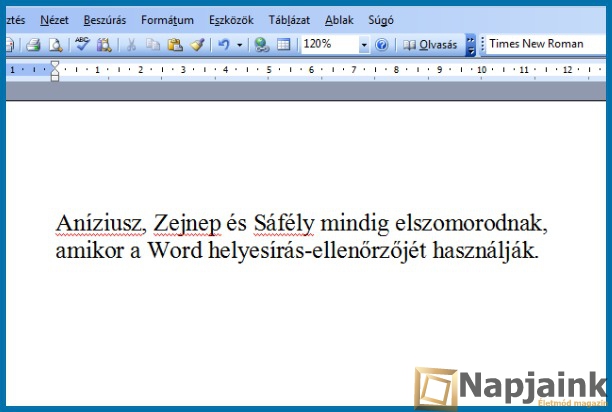This screenshot has width=612, height=412.
Task: Run the ABC spelling and grammar check
Action: tap(82, 44)
